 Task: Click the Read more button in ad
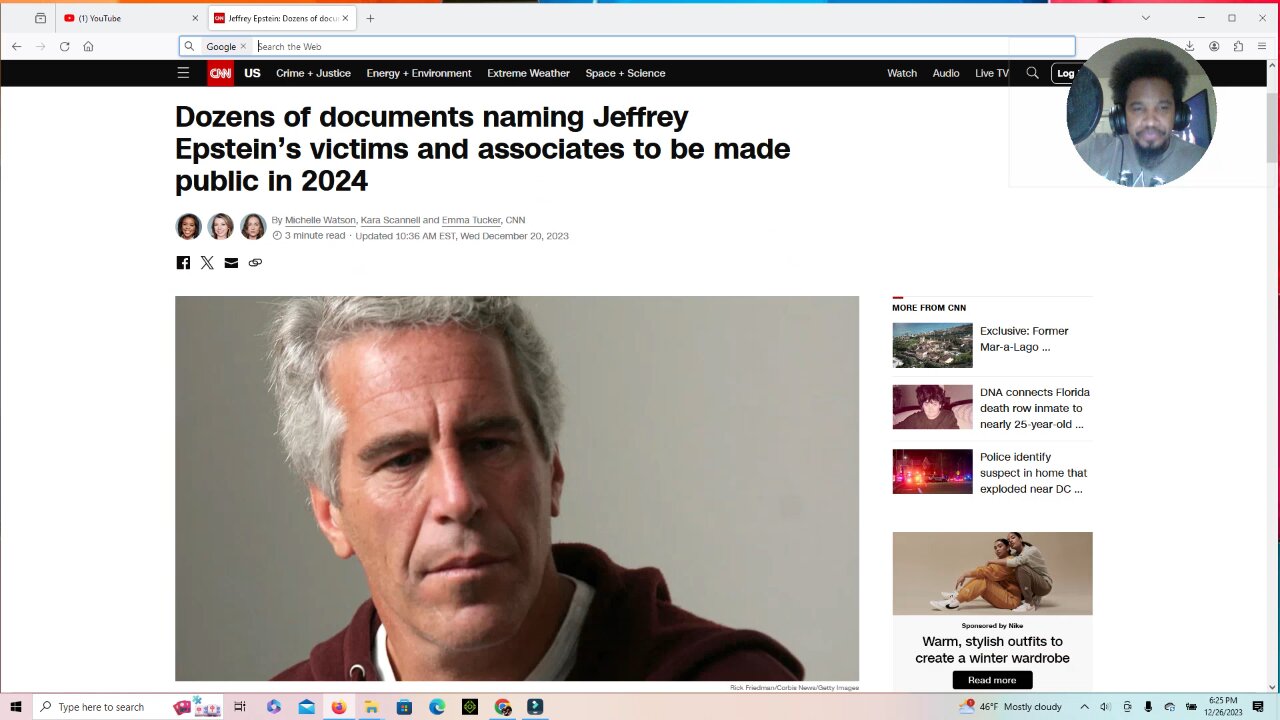coord(992,680)
